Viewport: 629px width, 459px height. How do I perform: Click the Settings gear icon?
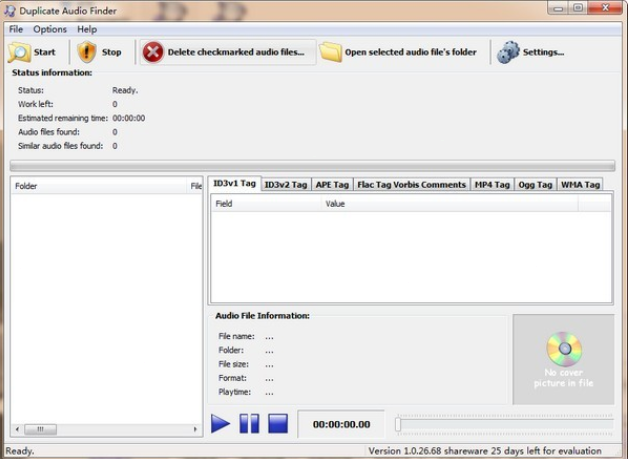tap(508, 52)
